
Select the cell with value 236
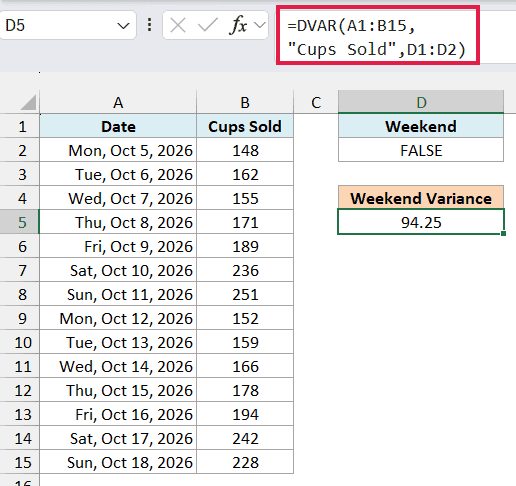pos(245,270)
